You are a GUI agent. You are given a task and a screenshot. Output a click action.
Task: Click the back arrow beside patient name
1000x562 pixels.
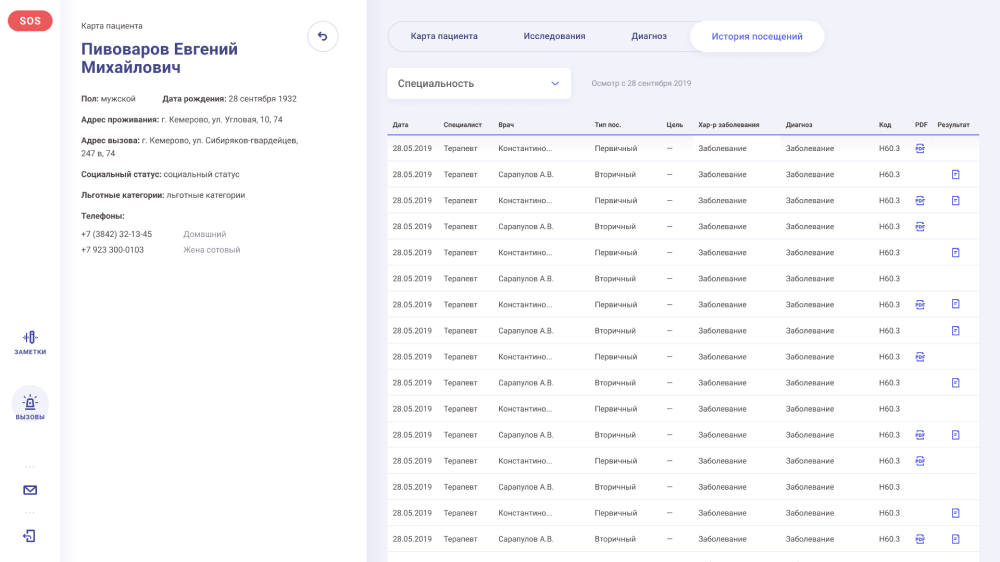click(322, 37)
